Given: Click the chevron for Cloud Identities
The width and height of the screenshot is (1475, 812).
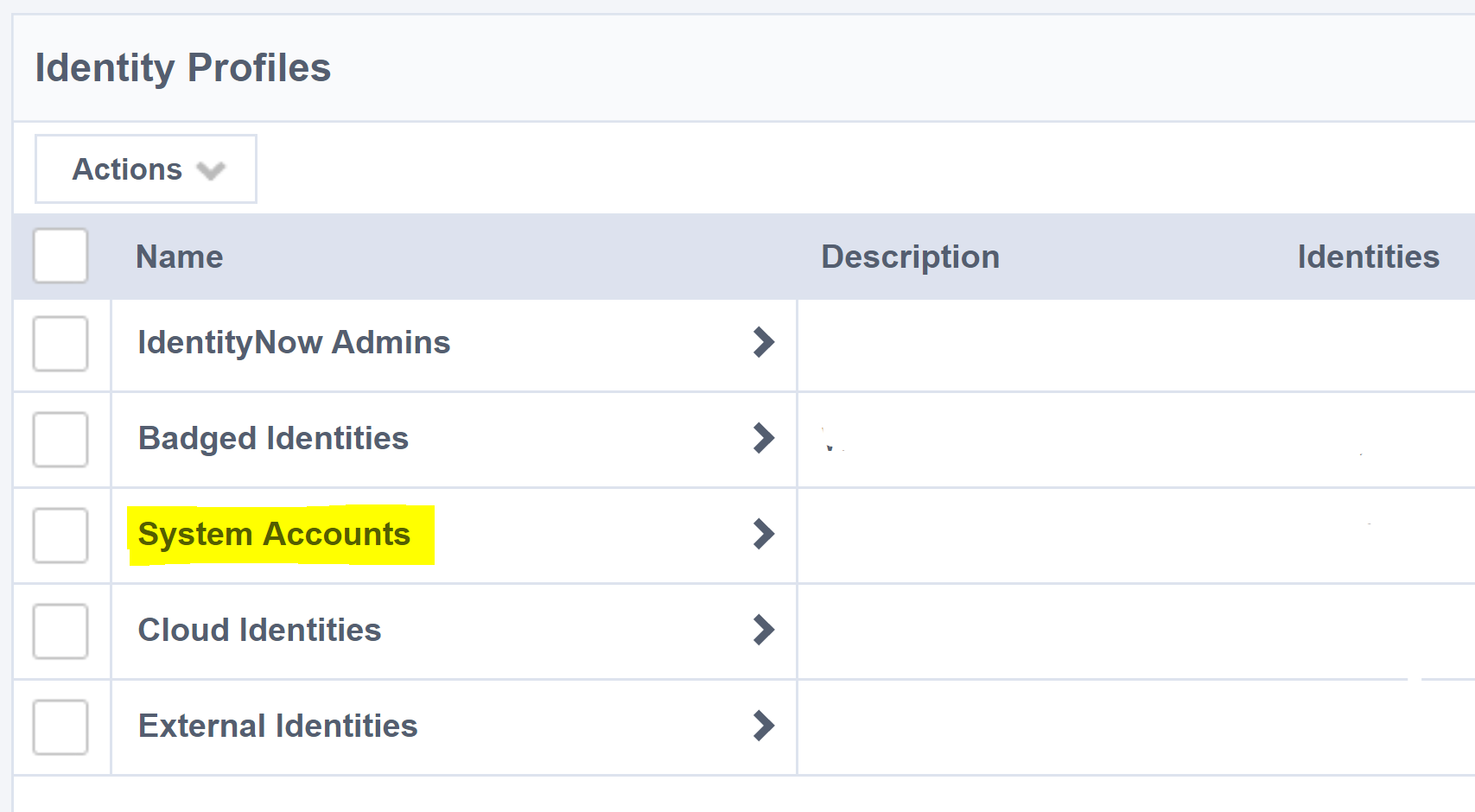Looking at the screenshot, I should tap(764, 631).
